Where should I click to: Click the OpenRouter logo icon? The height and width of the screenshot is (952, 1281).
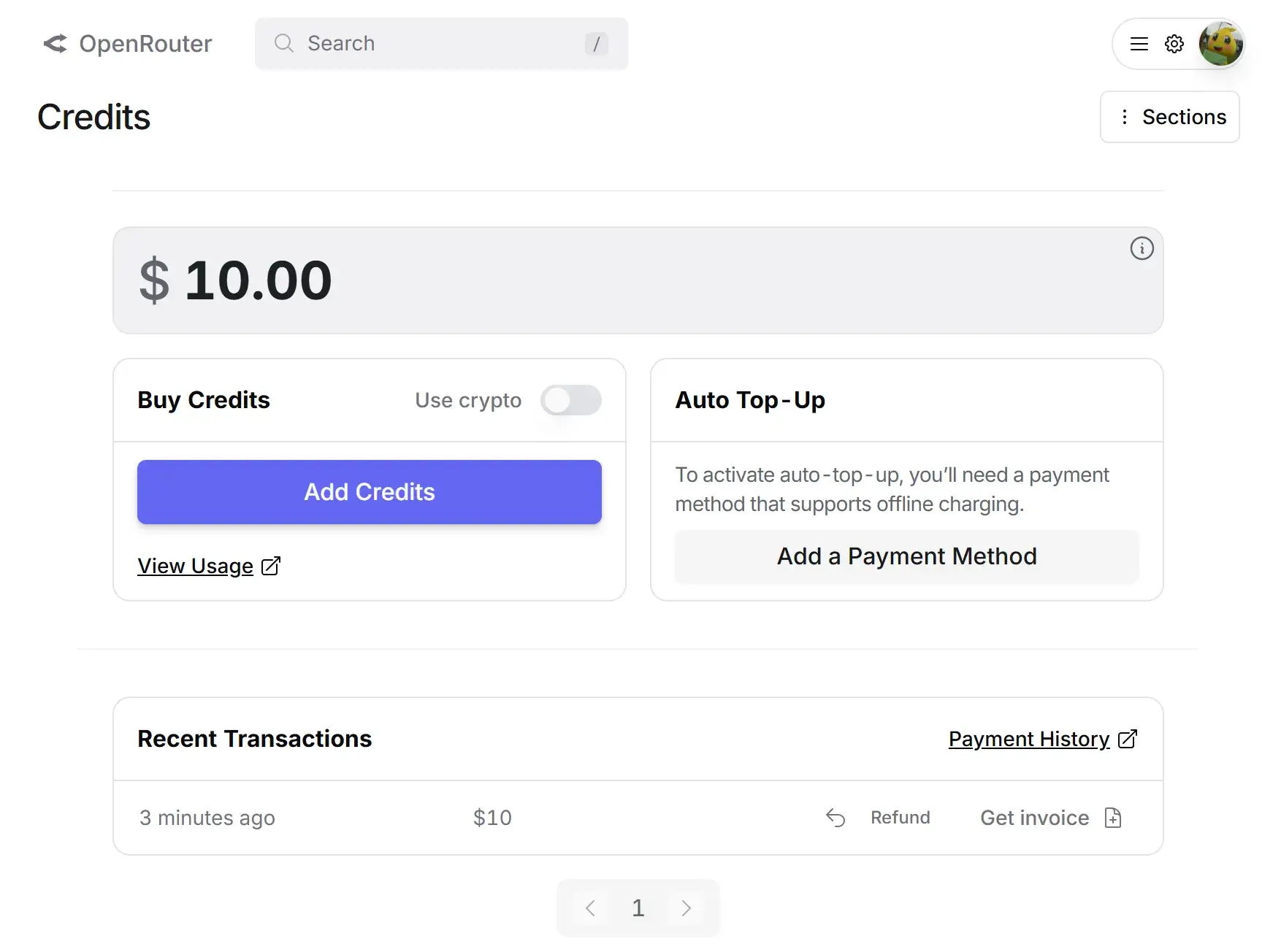[x=55, y=44]
